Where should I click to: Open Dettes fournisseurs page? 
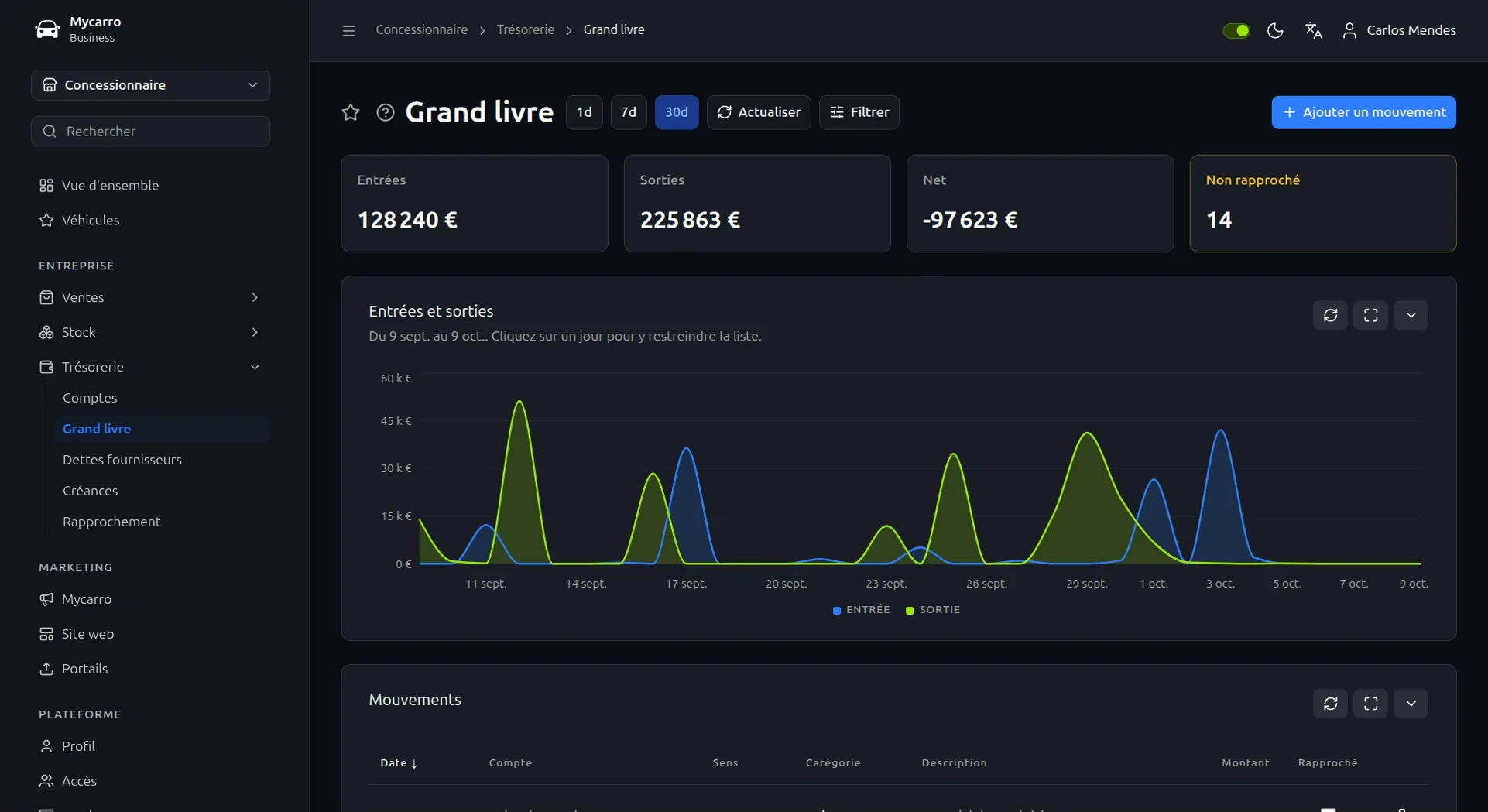pyautogui.click(x=162, y=460)
